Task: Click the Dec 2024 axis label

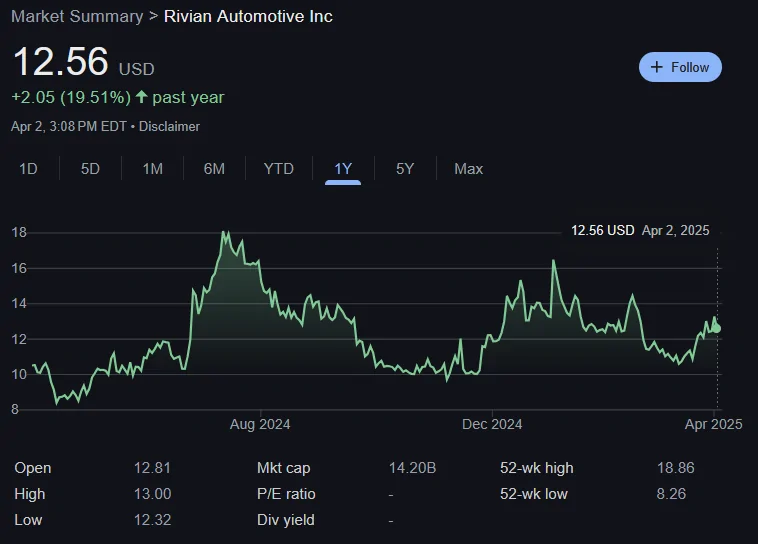Action: (x=492, y=424)
